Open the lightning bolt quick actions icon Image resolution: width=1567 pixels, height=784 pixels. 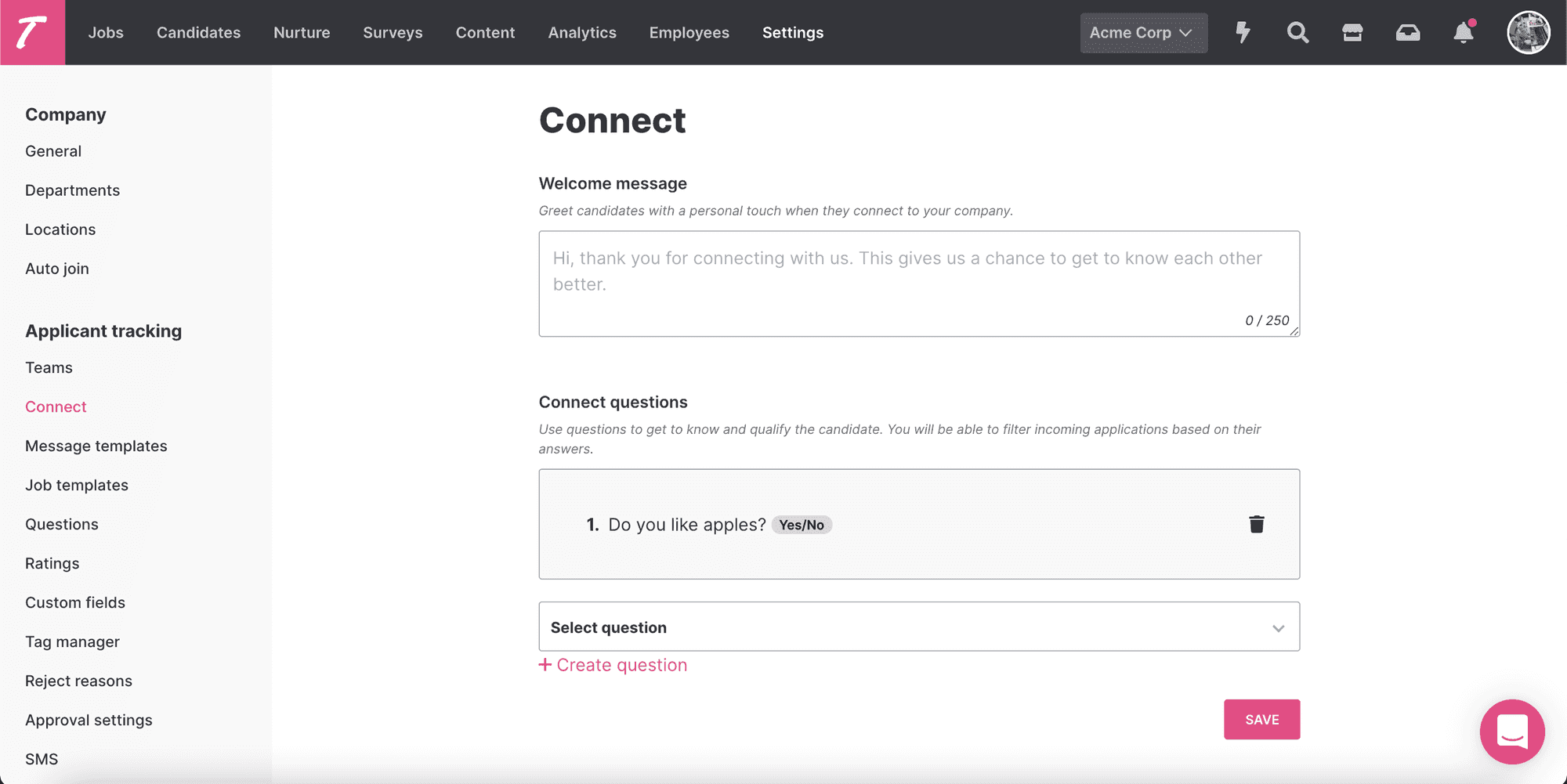pyautogui.click(x=1243, y=32)
